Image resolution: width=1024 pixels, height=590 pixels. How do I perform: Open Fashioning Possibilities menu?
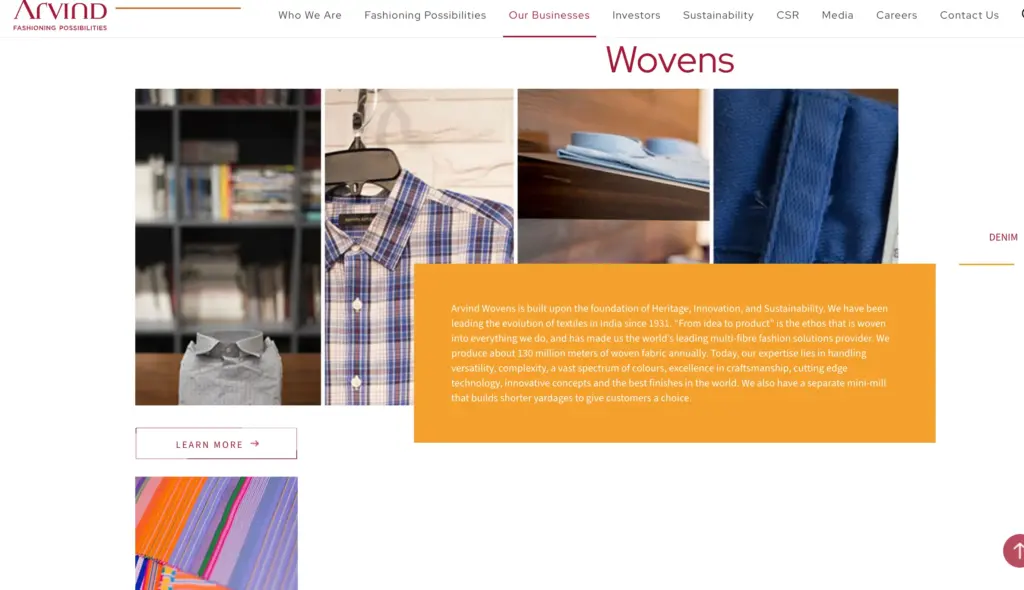[x=425, y=15]
